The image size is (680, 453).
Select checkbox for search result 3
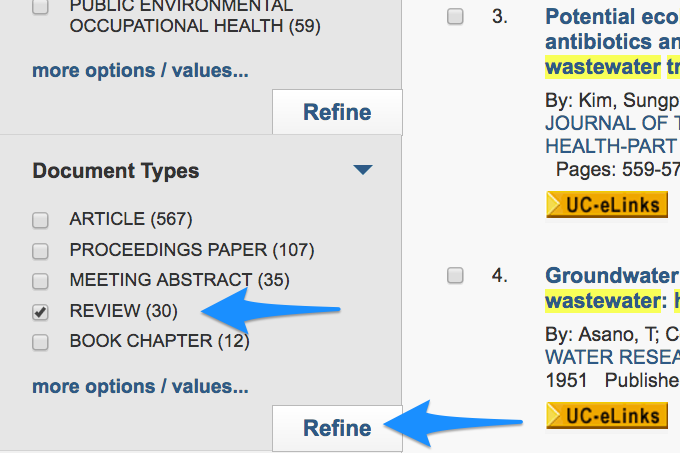point(455,16)
